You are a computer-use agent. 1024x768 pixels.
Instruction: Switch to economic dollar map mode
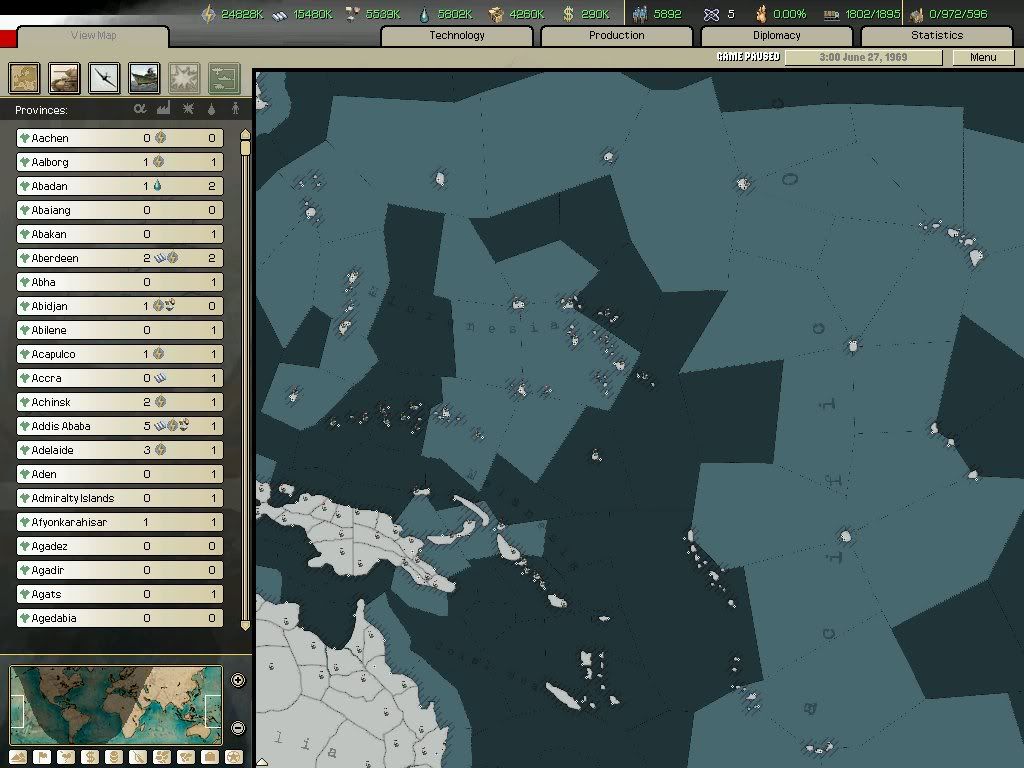point(91,756)
